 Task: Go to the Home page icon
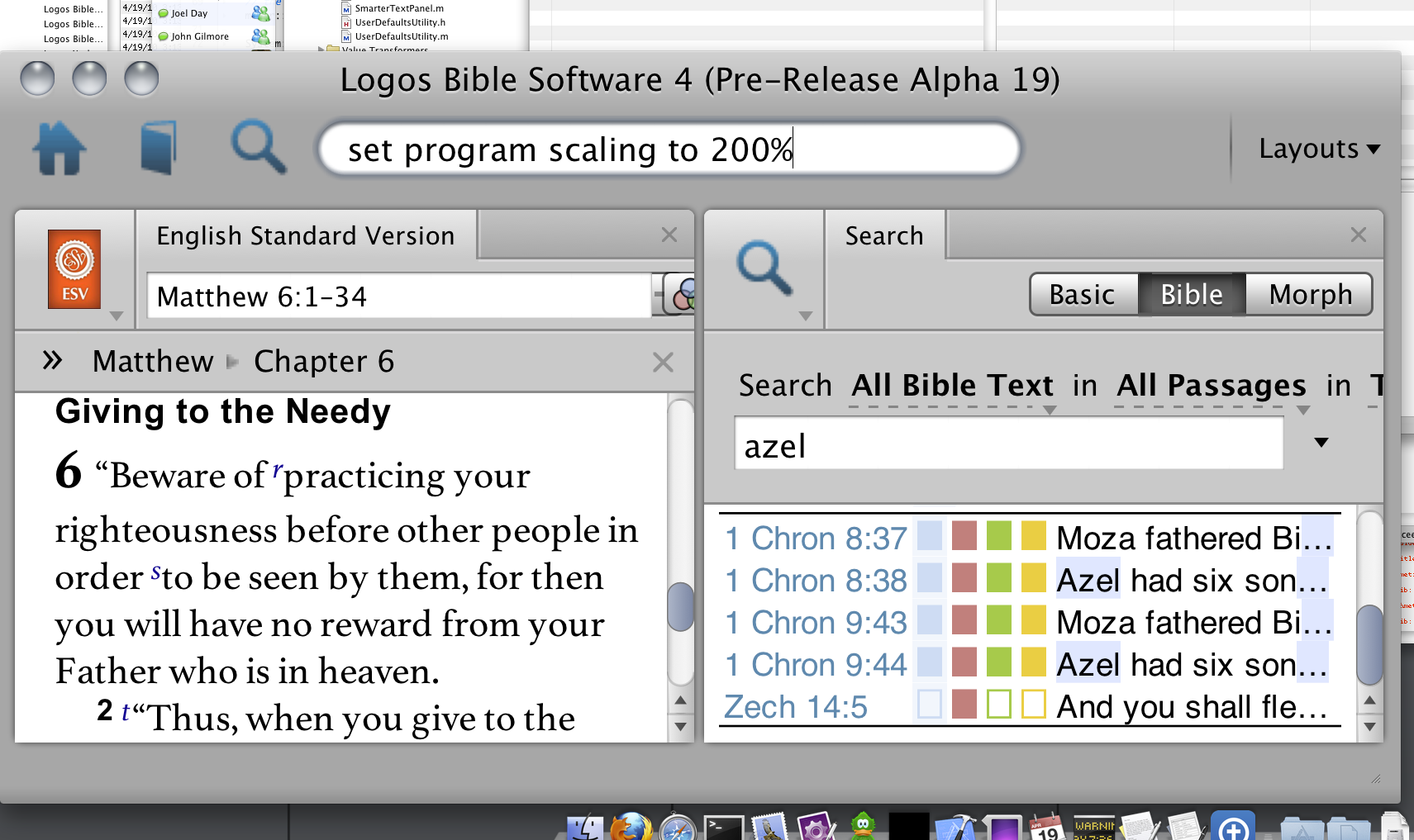tap(60, 149)
